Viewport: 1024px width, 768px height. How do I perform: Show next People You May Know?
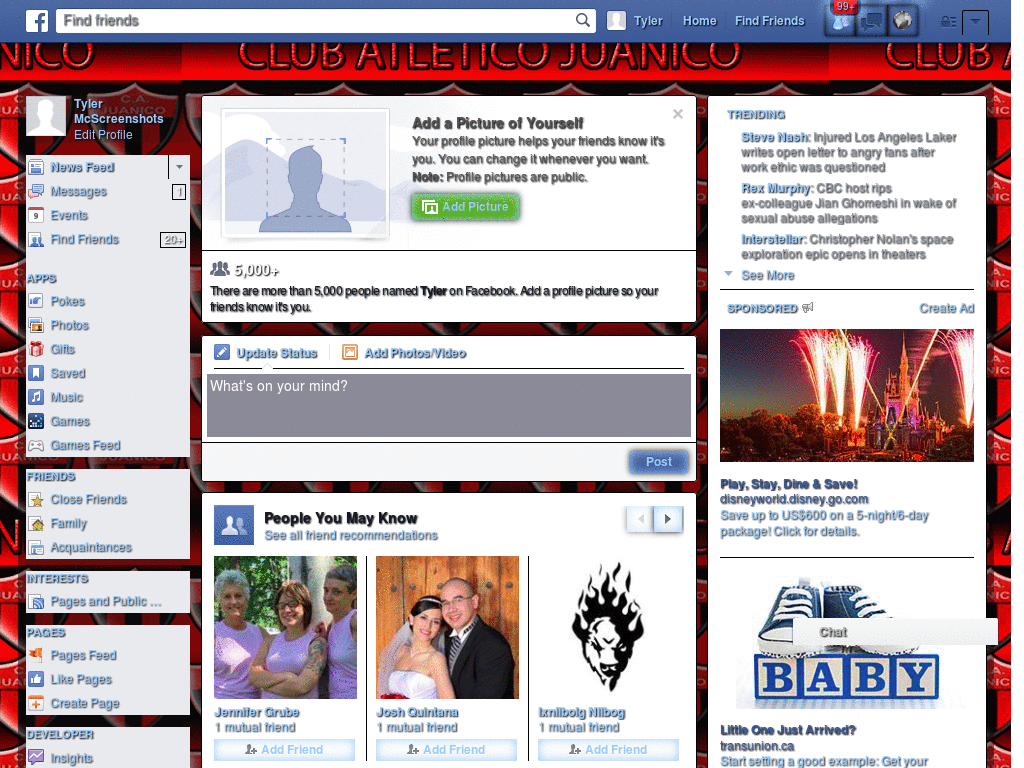pos(667,519)
